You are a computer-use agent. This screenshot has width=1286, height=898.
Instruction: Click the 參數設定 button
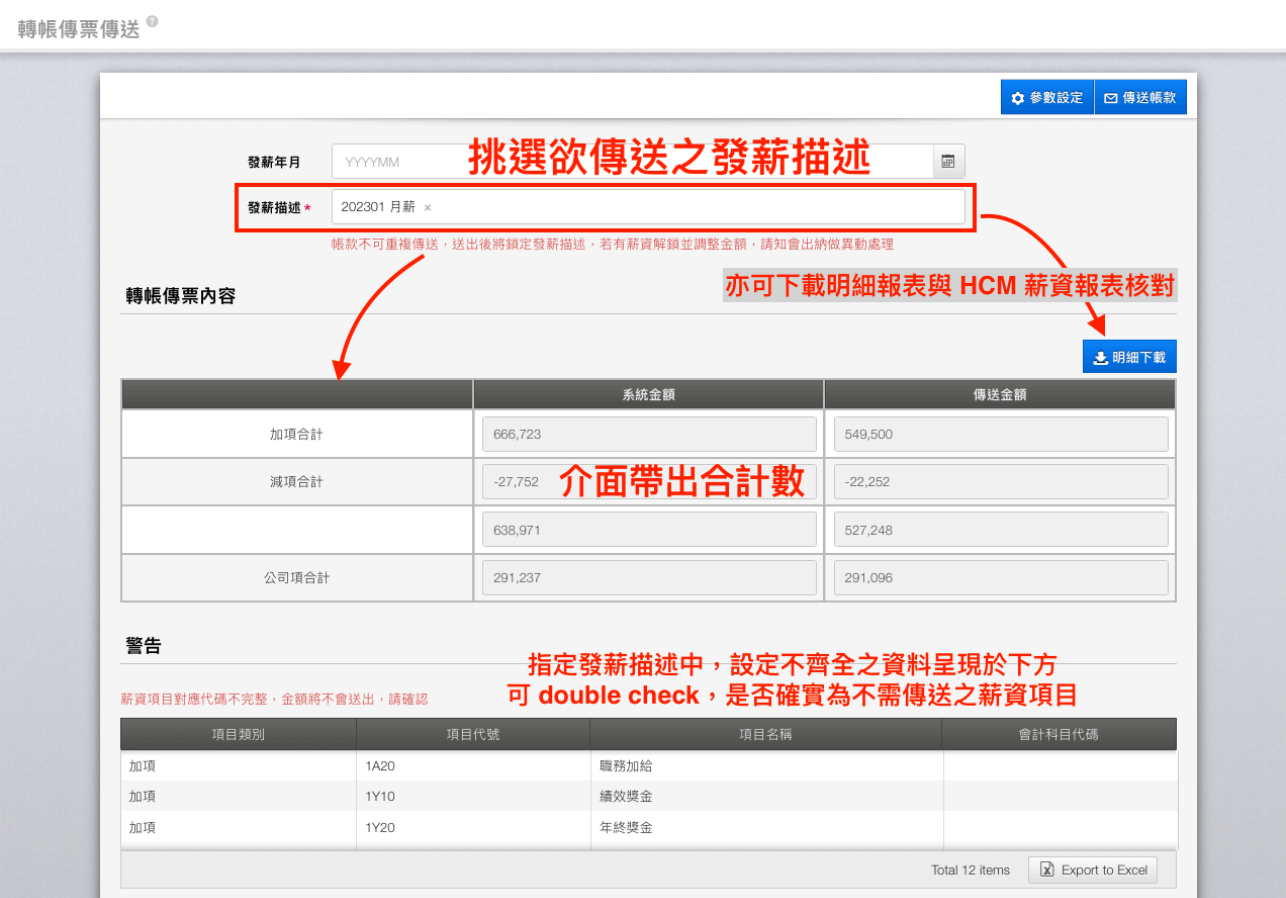[x=1047, y=98]
